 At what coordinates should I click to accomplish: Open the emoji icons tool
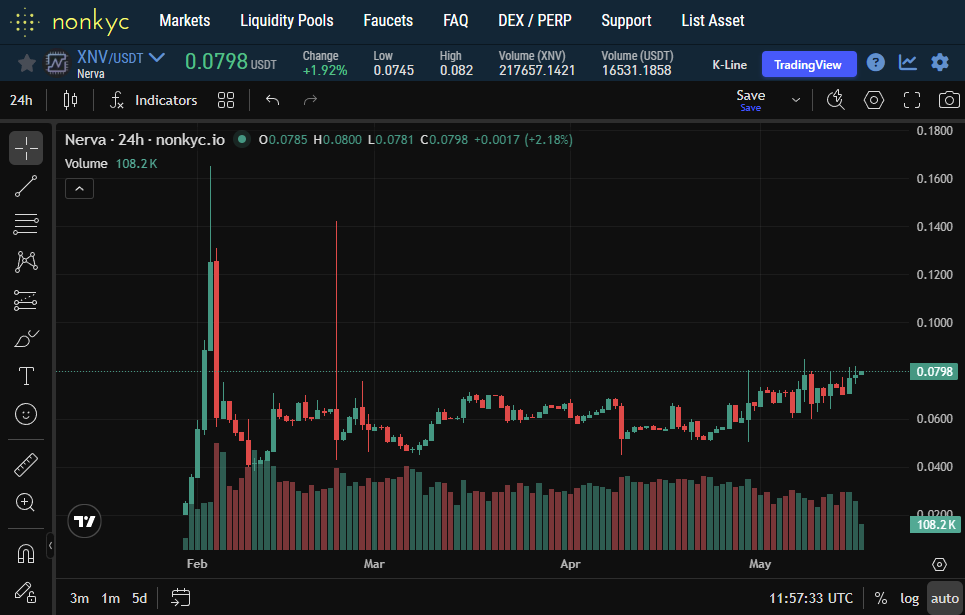26,414
